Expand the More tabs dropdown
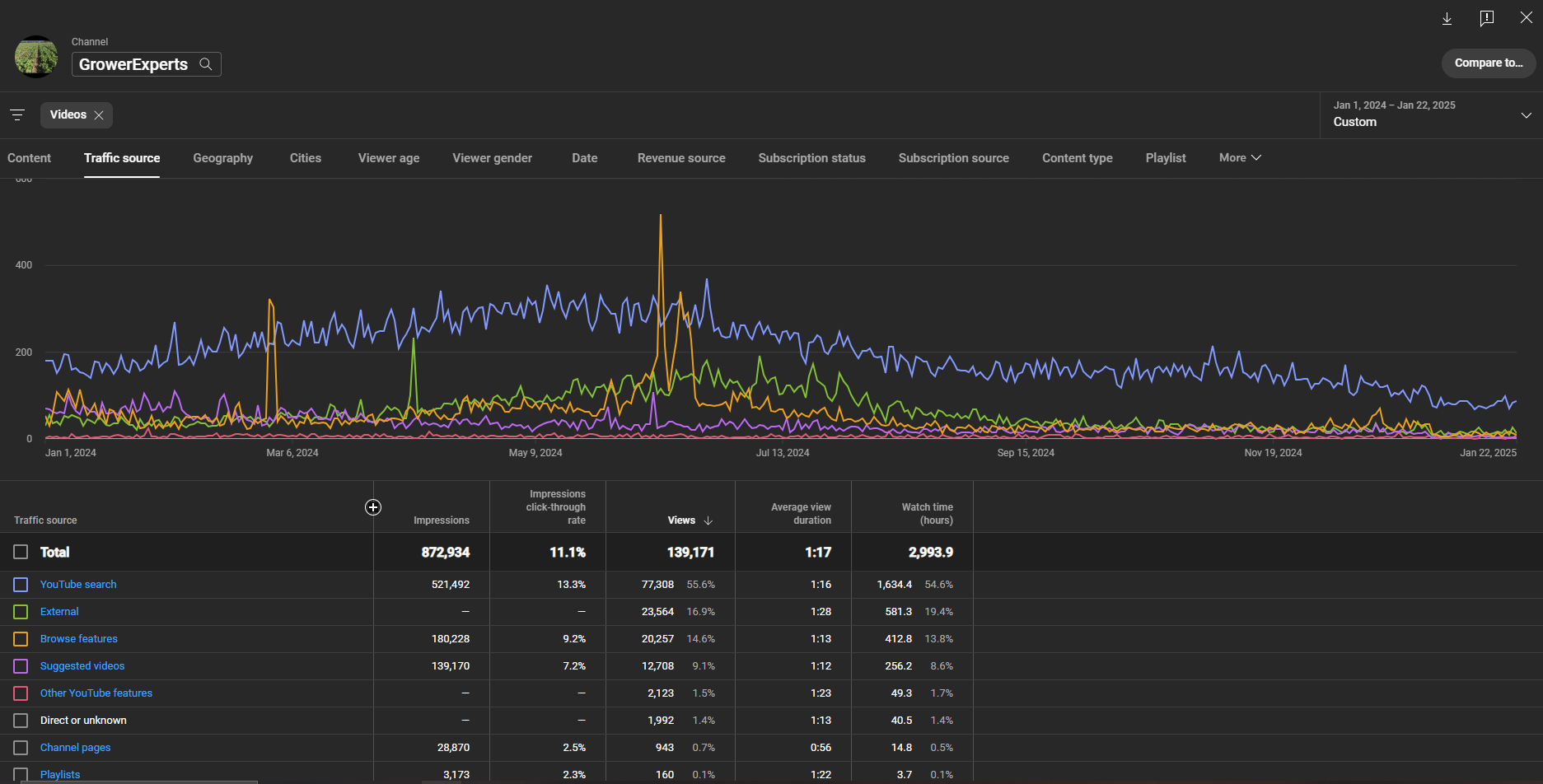1543x784 pixels. point(1240,157)
